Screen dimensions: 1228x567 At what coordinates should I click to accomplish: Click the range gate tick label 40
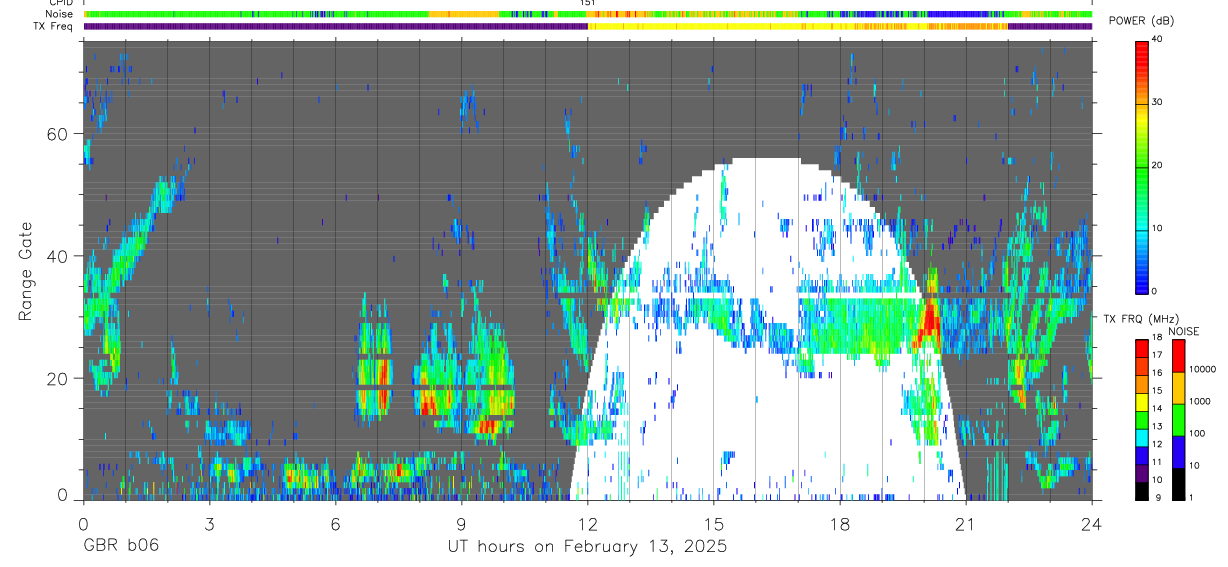pyautogui.click(x=57, y=256)
